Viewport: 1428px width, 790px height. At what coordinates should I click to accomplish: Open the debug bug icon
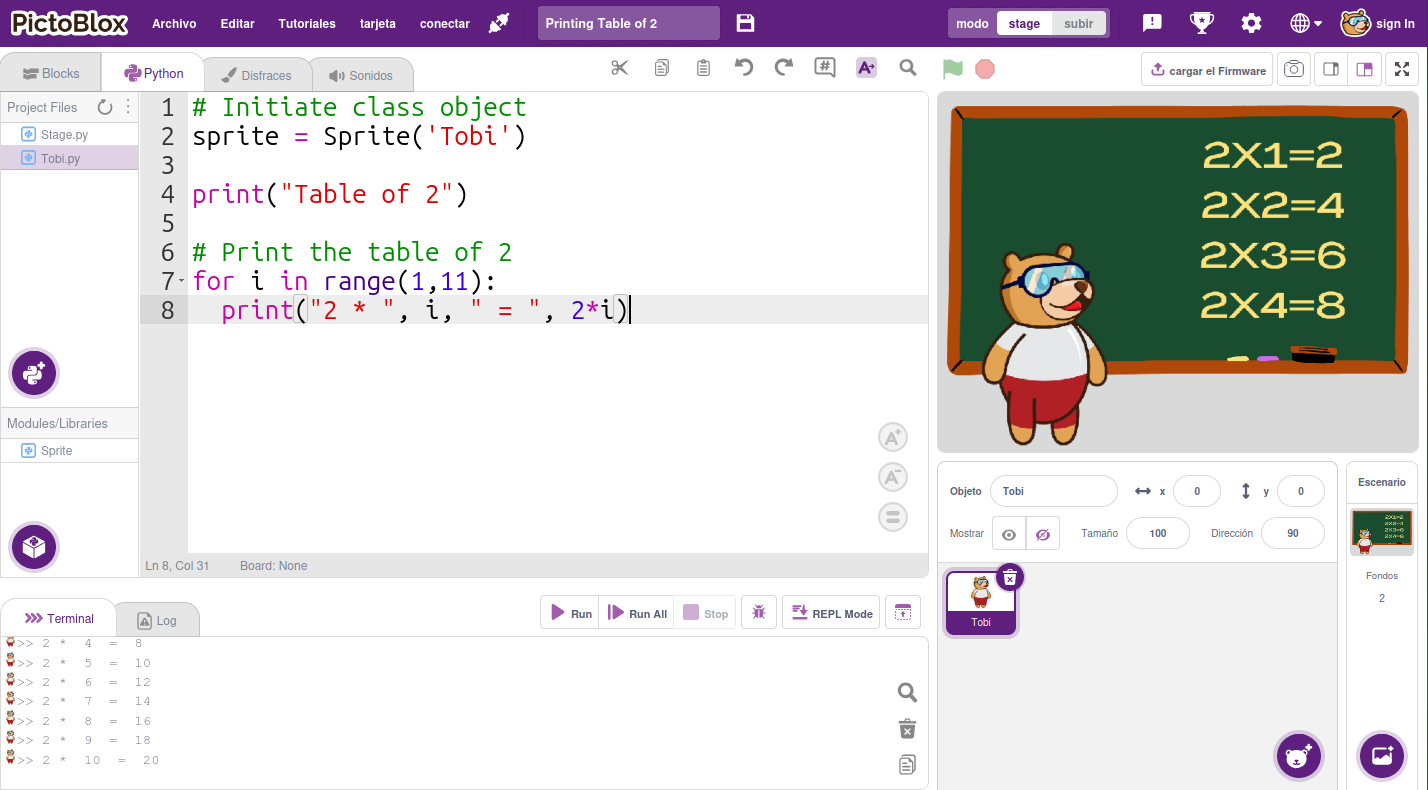click(759, 613)
